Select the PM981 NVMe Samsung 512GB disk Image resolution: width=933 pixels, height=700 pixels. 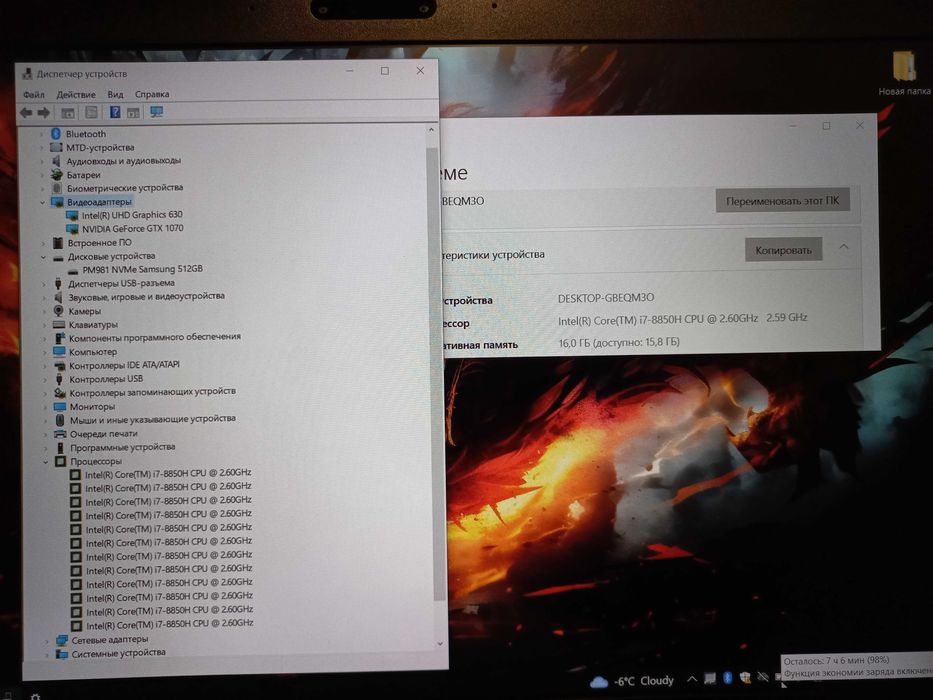142,269
